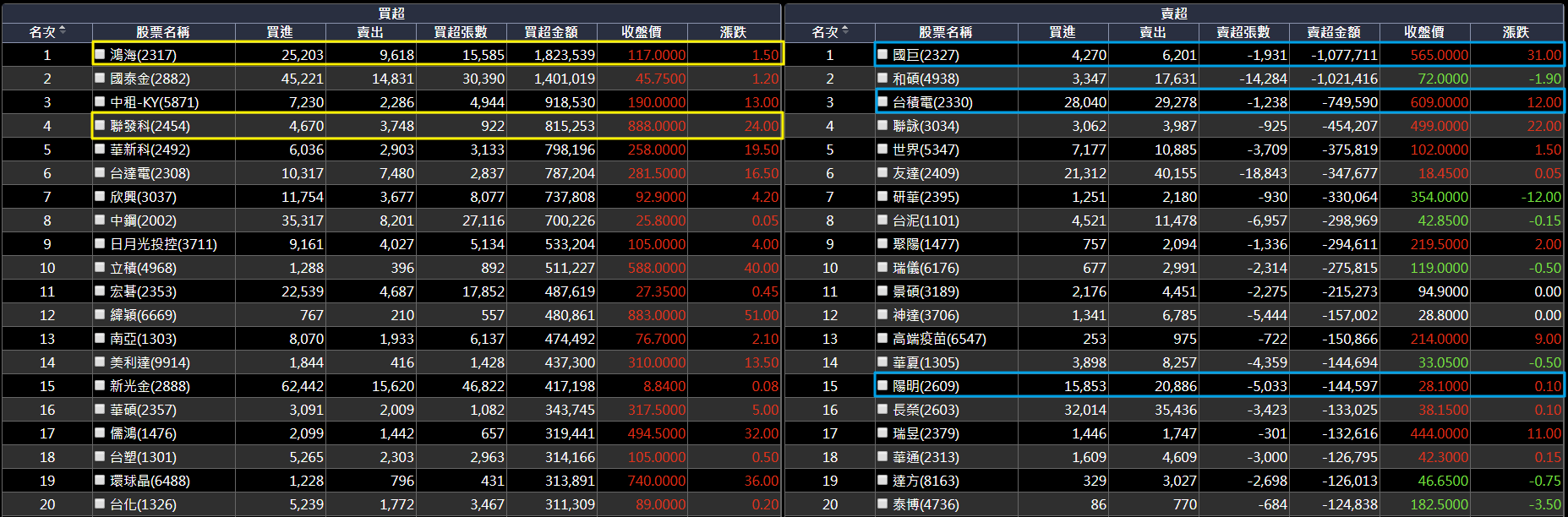Enable the checkbox beside 聯發科(2454)
This screenshot has height=517, width=1568.
tap(100, 125)
